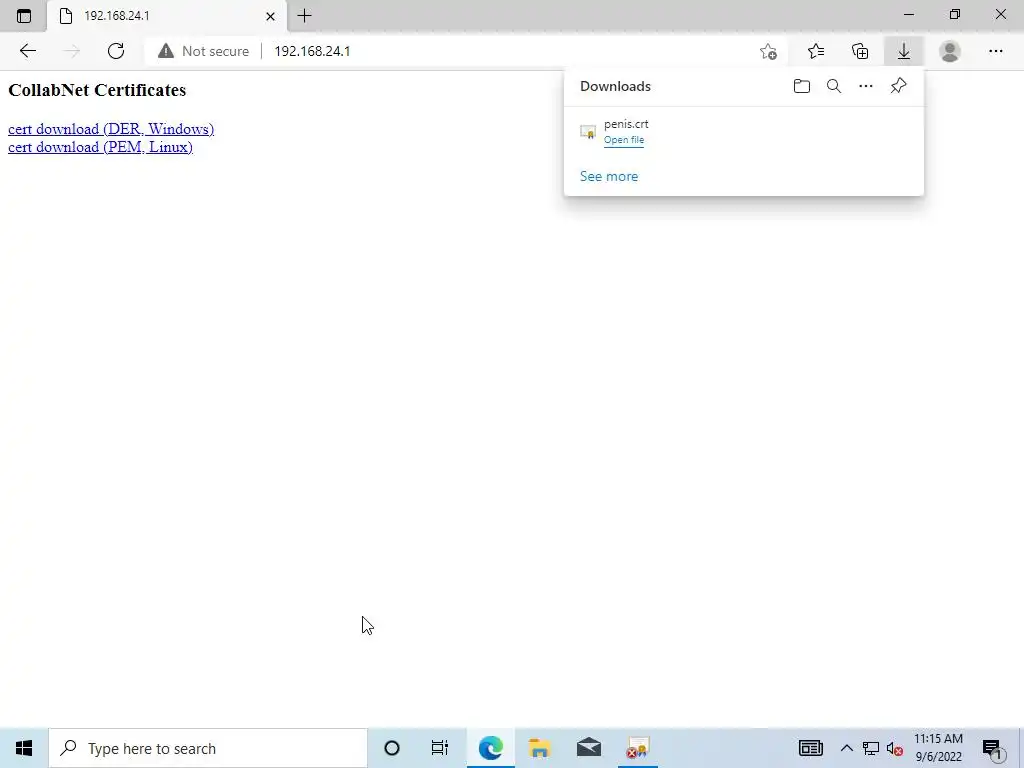
Task: Click the certificate app taskbar icon
Action: tap(637, 748)
